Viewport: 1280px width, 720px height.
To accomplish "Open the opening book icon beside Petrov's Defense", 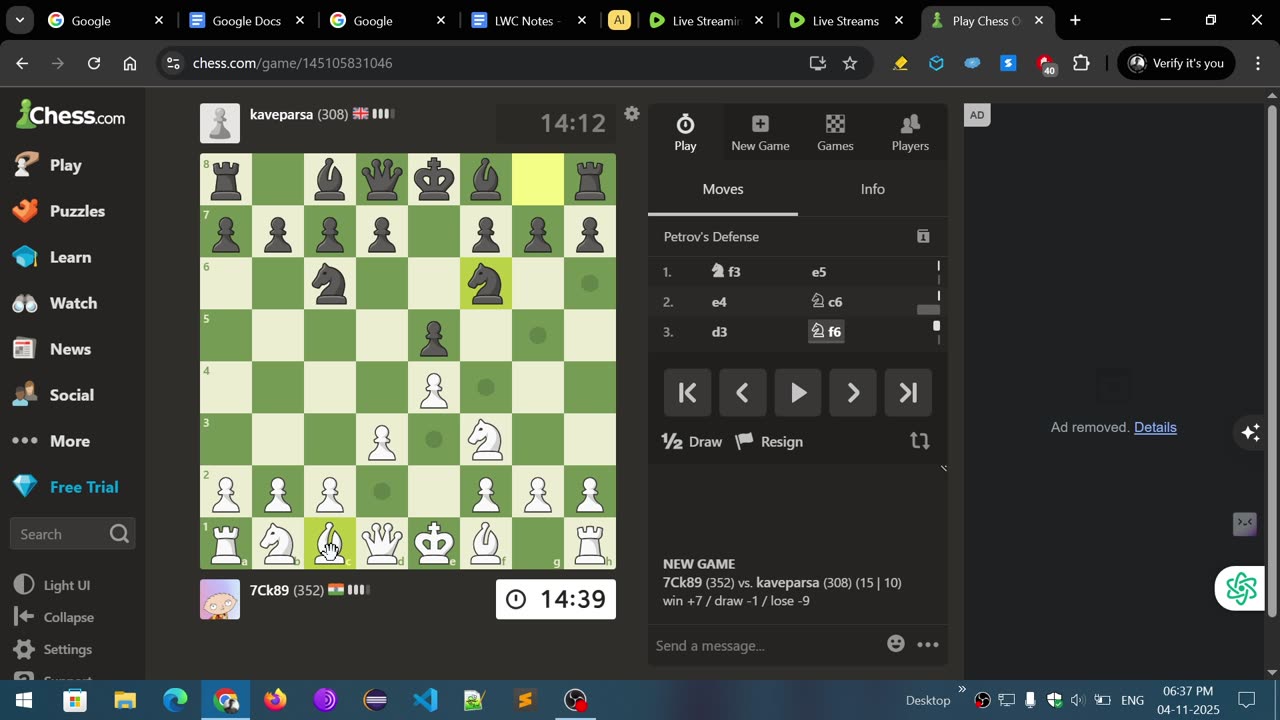I will 923,237.
